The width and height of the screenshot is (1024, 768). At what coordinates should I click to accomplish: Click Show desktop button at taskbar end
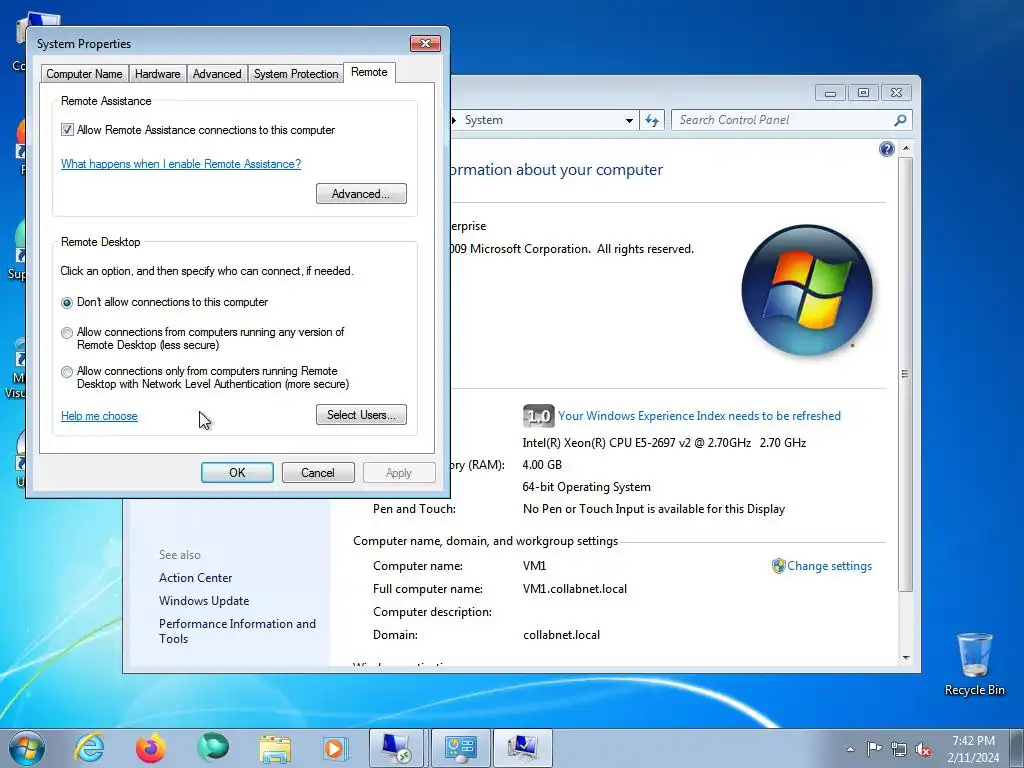[x=1017, y=748]
